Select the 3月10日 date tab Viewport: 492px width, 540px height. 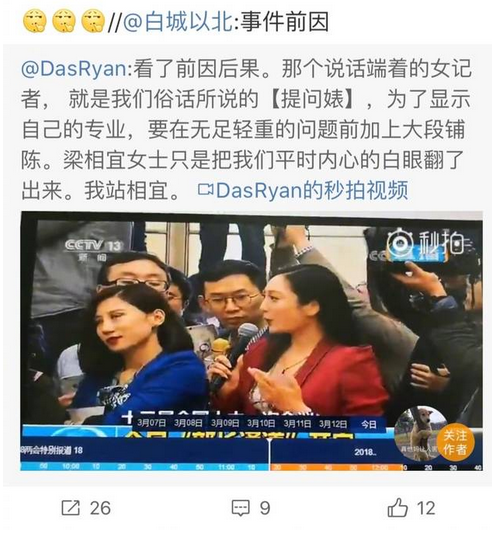coord(261,423)
